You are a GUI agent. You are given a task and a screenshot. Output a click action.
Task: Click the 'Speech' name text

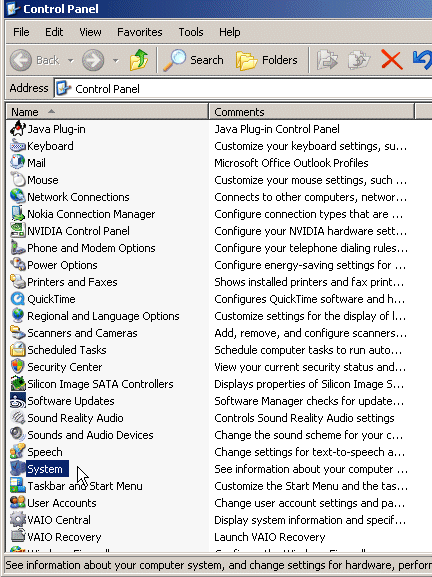click(45, 452)
